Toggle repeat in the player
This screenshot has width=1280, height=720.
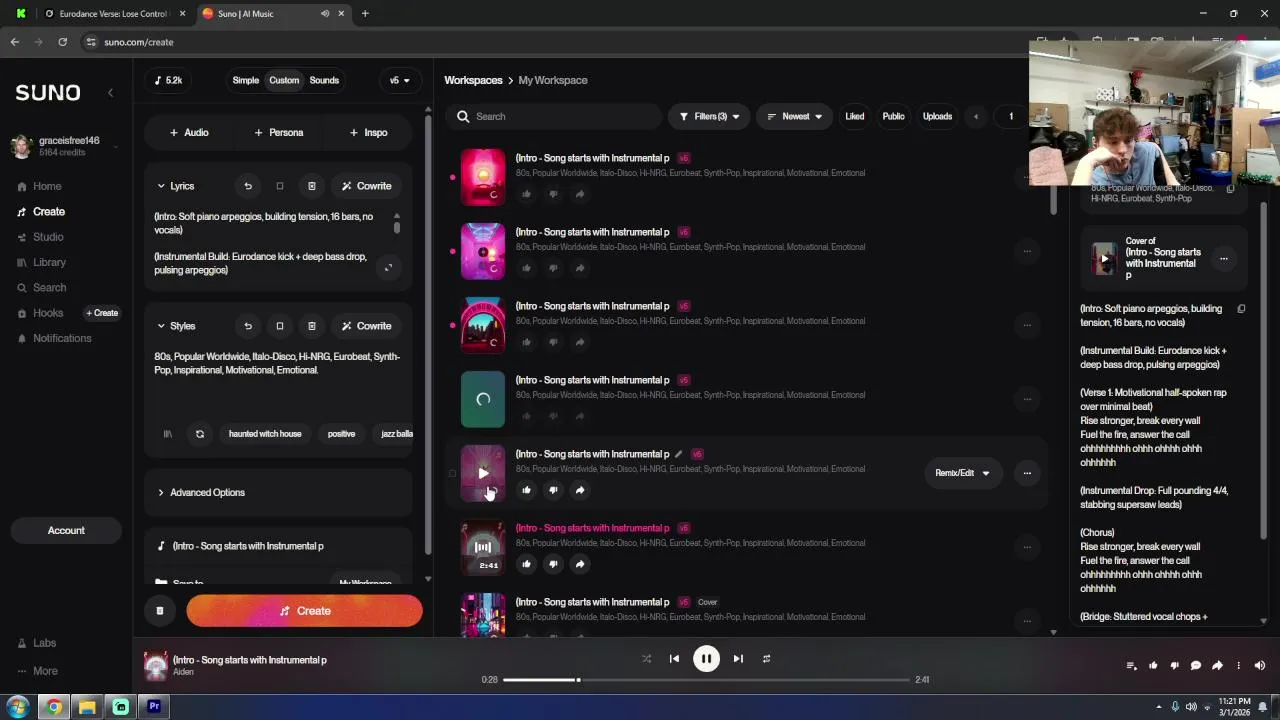pos(766,659)
